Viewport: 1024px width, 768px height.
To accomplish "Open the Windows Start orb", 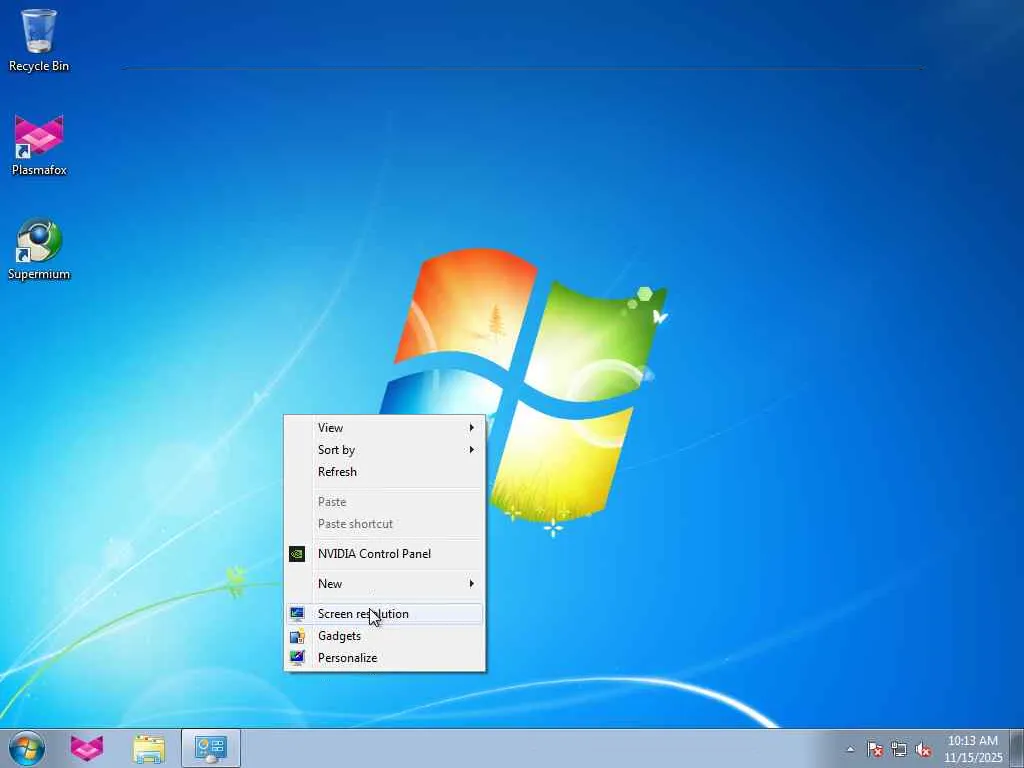I will [27, 748].
